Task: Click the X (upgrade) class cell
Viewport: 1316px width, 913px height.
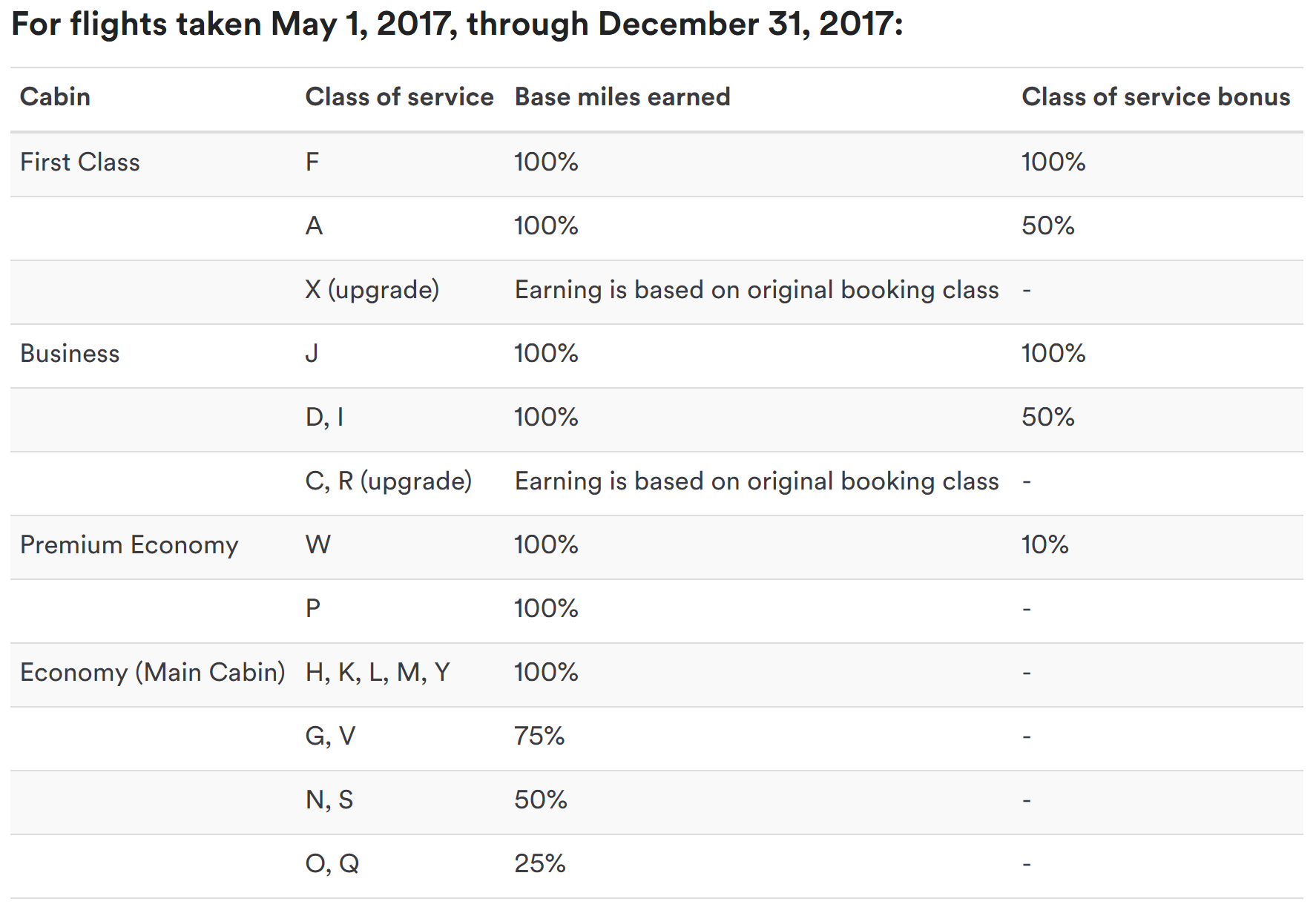Action: (x=372, y=290)
